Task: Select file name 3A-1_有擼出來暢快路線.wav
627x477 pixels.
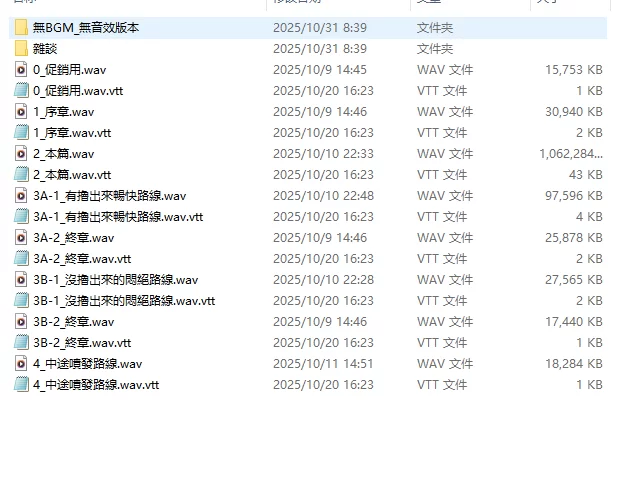Action: click(x=110, y=196)
